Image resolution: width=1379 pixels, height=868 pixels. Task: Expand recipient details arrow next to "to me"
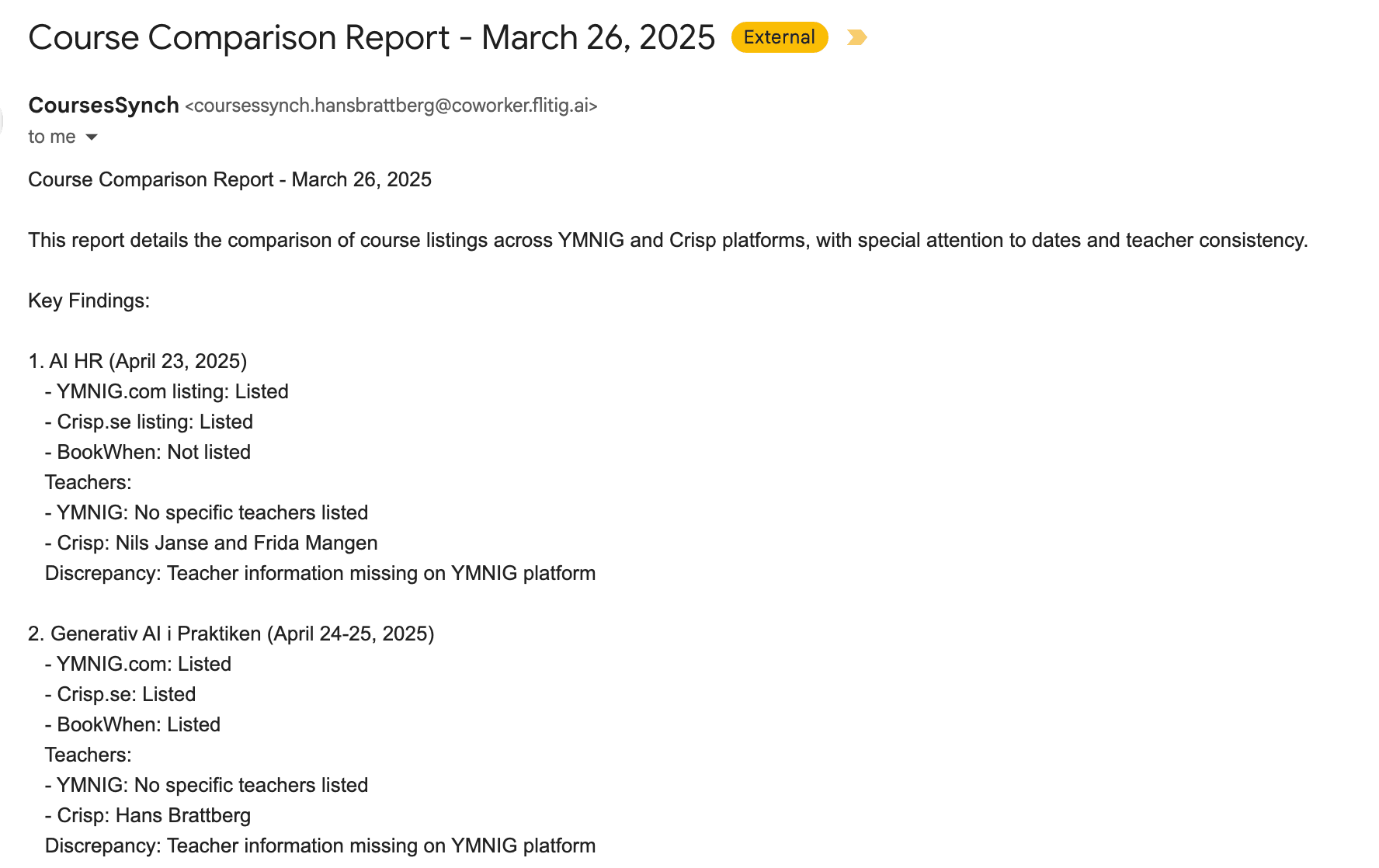92,137
